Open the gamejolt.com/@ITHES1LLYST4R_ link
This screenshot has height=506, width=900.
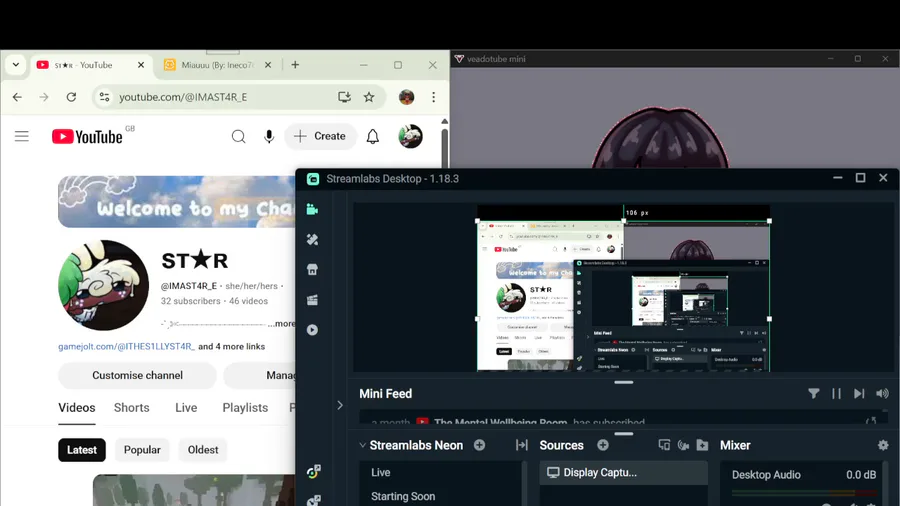(x=126, y=347)
